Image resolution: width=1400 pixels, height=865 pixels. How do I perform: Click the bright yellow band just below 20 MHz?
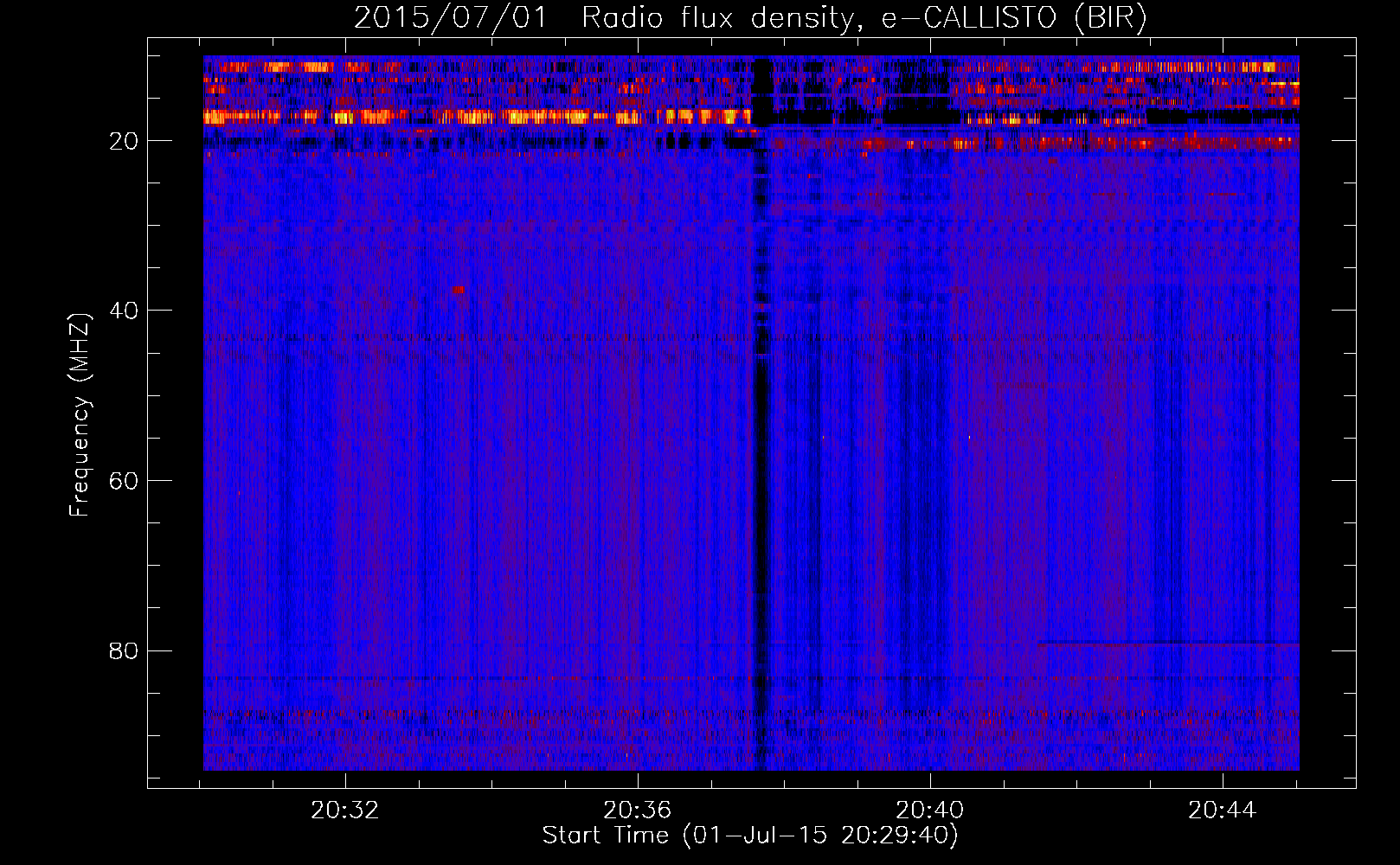click(x=476, y=117)
